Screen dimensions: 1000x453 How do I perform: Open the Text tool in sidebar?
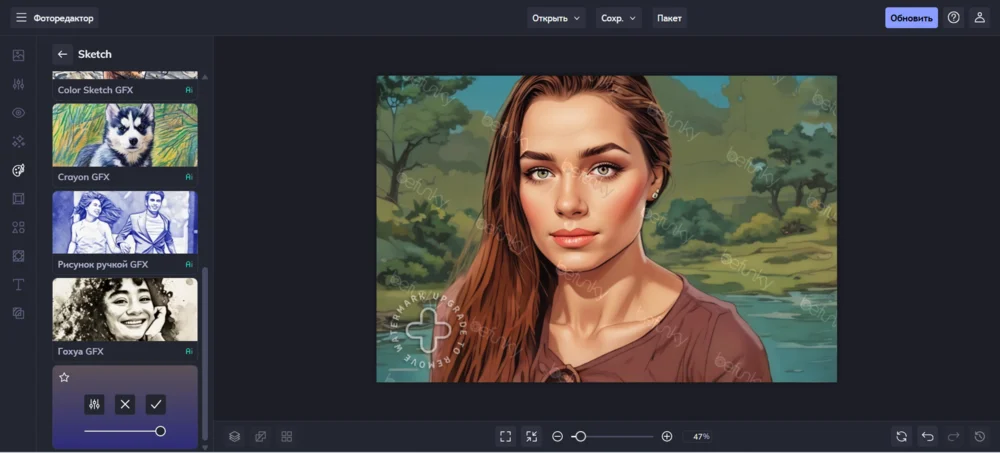18,285
